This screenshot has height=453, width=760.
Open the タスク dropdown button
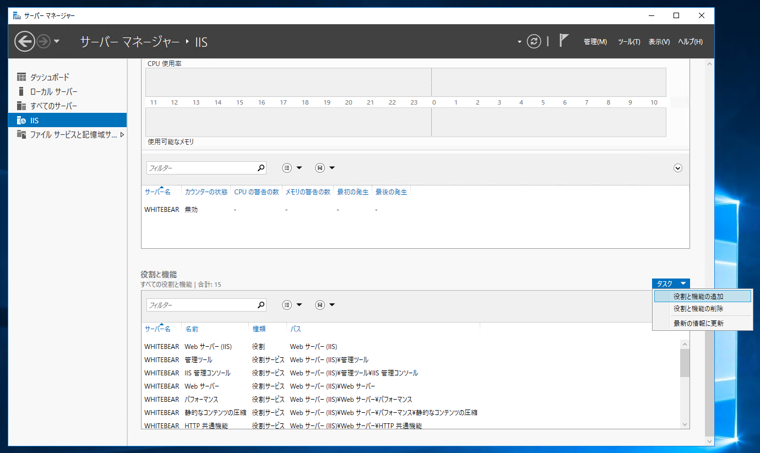[671, 284]
